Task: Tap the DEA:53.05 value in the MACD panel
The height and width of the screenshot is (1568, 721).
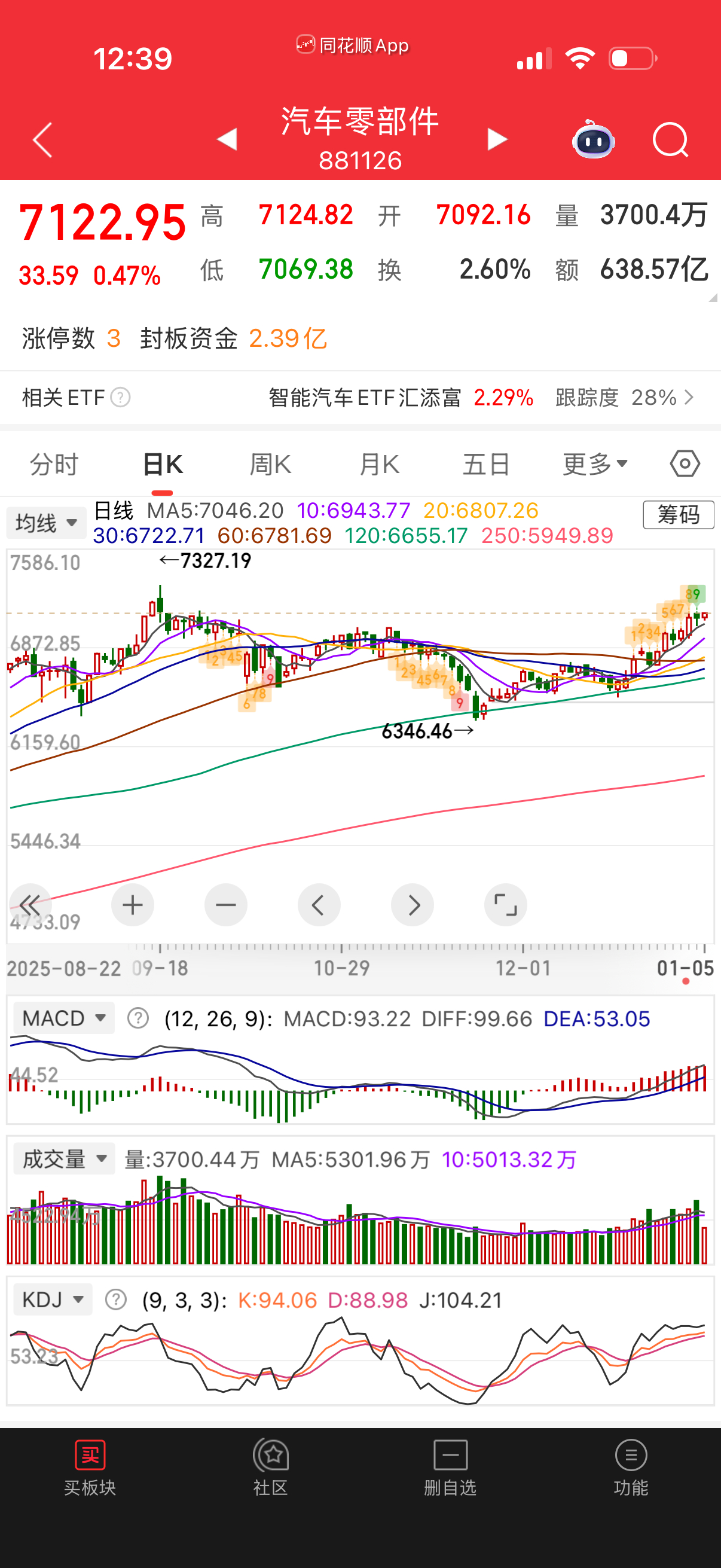Action: coord(597,1018)
